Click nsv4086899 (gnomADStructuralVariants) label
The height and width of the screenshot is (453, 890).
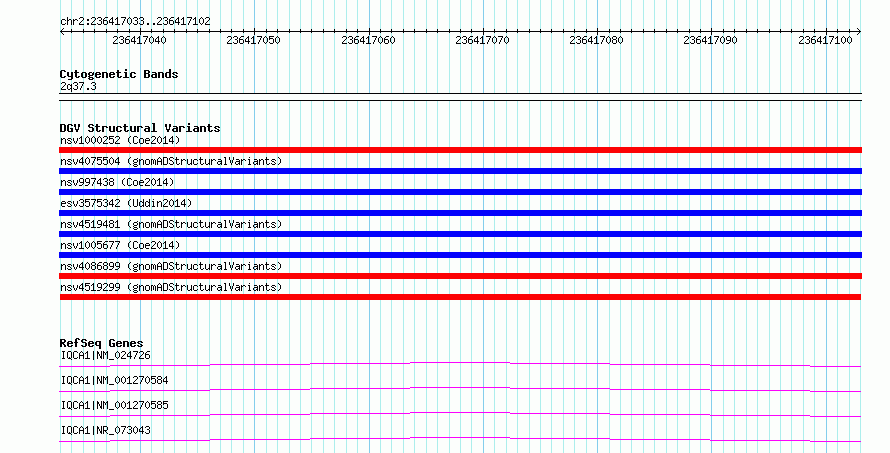point(171,266)
